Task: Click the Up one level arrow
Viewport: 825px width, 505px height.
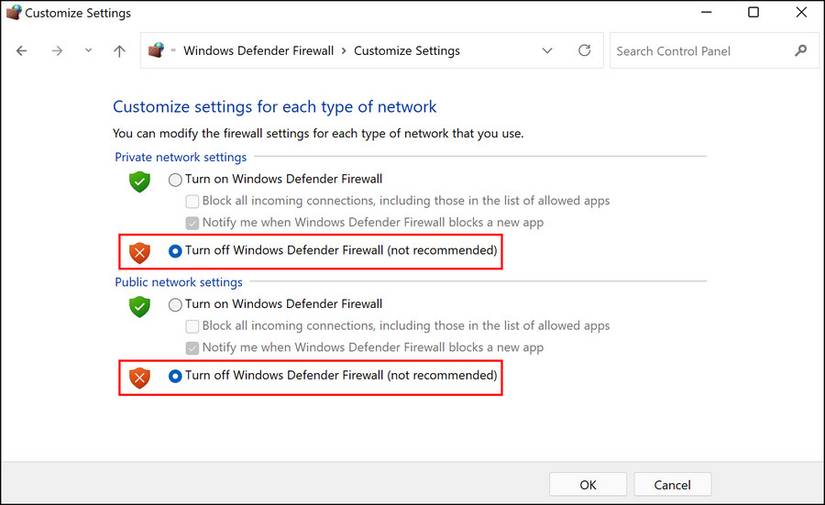Action: [119, 51]
